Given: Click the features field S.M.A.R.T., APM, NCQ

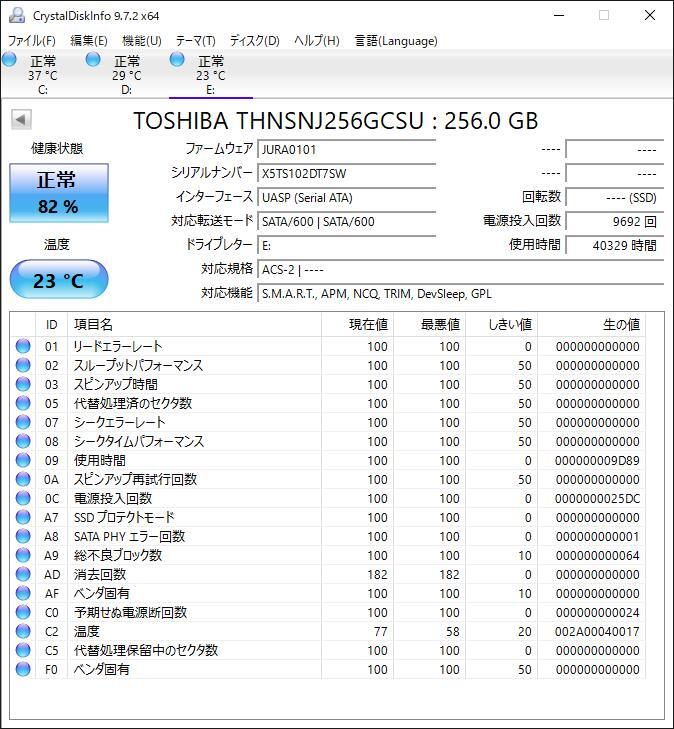Looking at the screenshot, I should coord(461,294).
